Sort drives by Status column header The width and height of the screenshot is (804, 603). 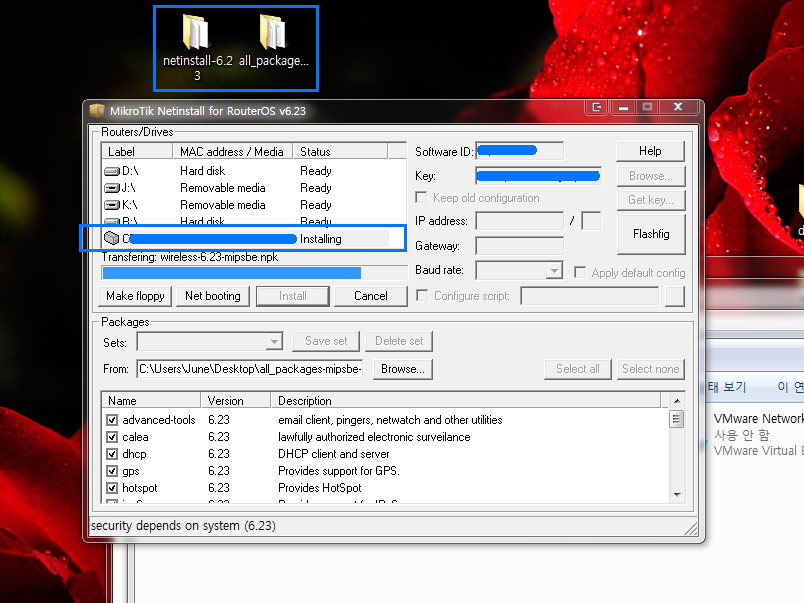click(340, 151)
